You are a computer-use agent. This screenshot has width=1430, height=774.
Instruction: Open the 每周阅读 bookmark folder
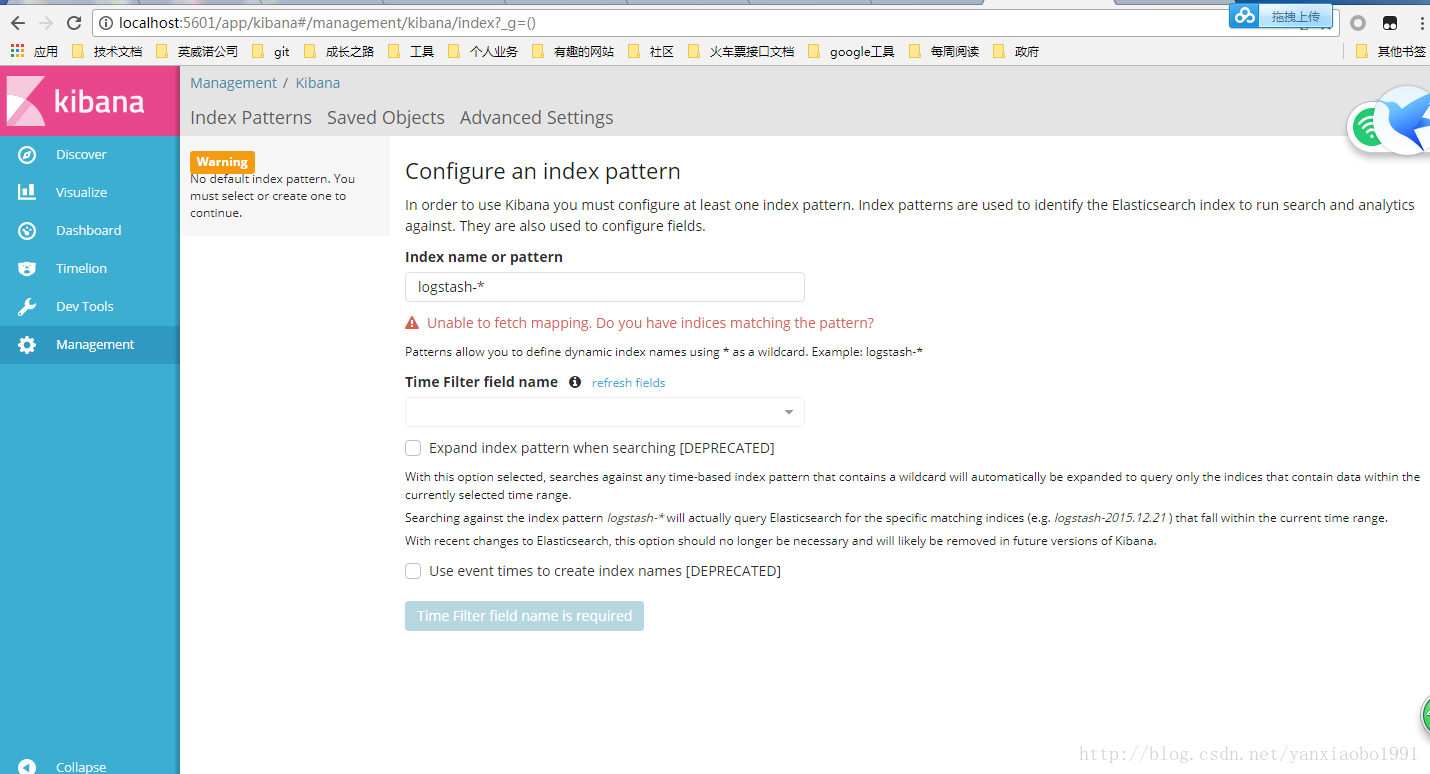(944, 51)
